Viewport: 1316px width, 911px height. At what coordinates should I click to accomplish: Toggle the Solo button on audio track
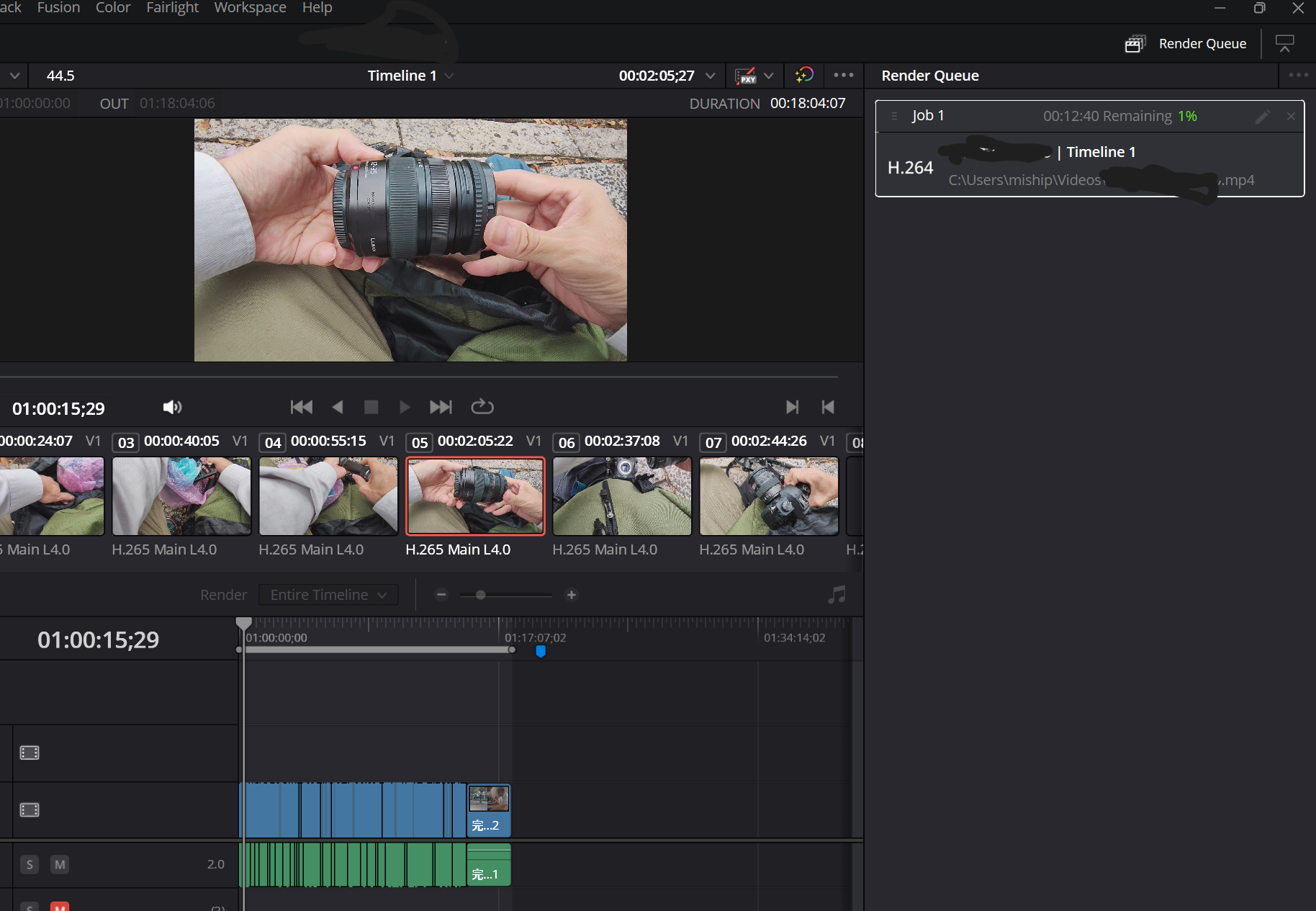(x=30, y=864)
